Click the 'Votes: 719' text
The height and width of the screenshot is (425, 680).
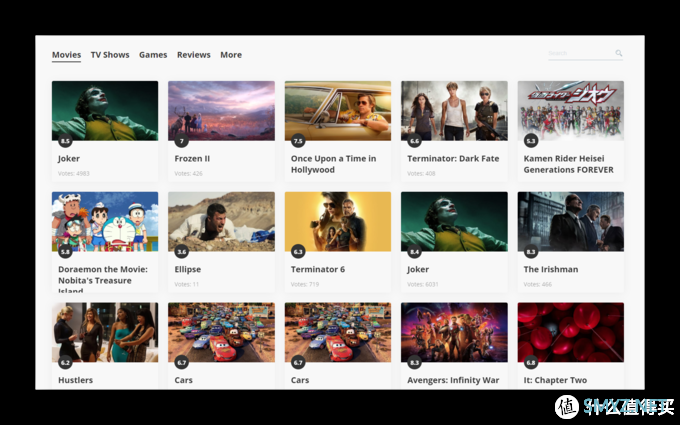point(305,284)
